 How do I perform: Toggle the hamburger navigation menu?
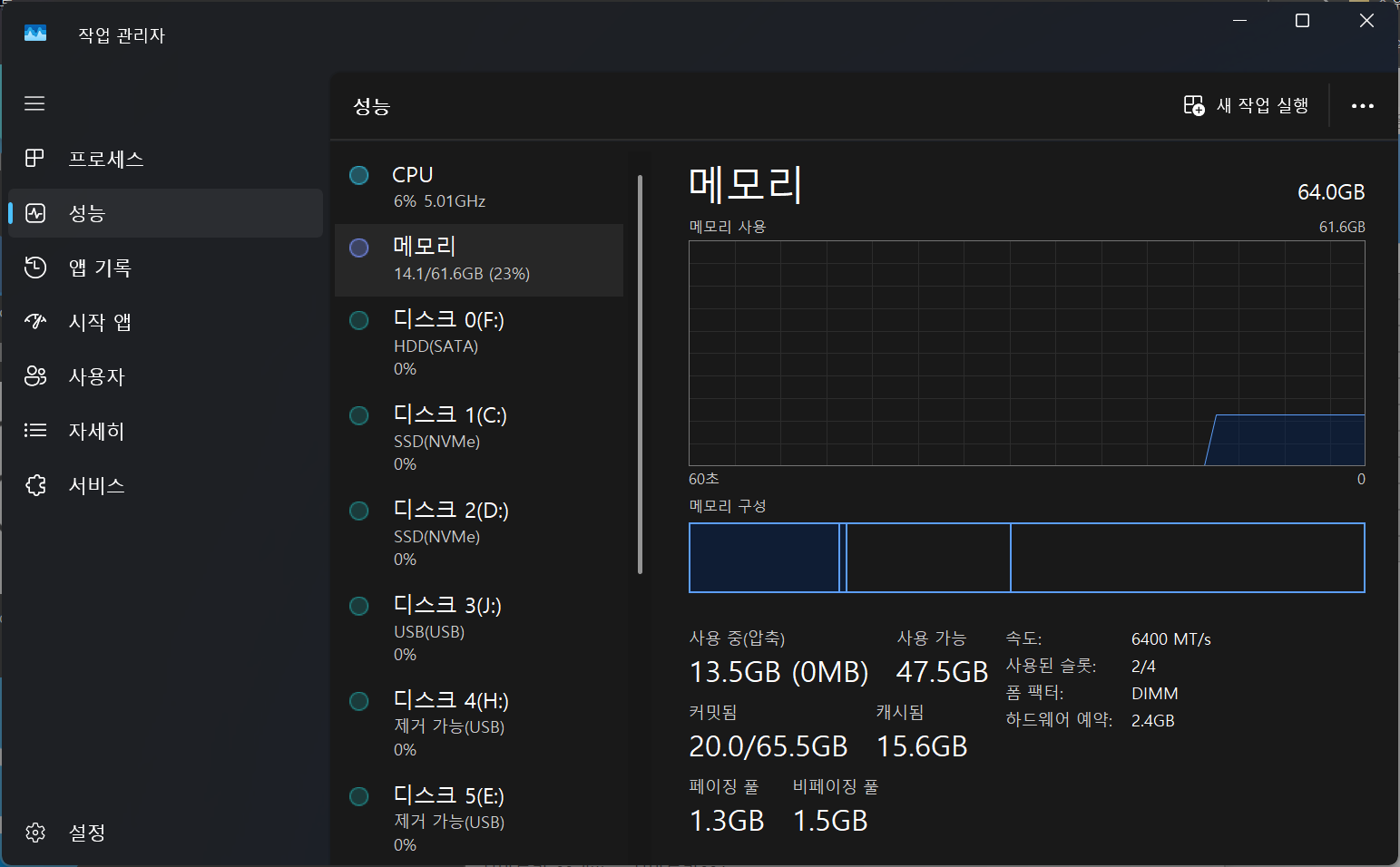pyautogui.click(x=34, y=103)
